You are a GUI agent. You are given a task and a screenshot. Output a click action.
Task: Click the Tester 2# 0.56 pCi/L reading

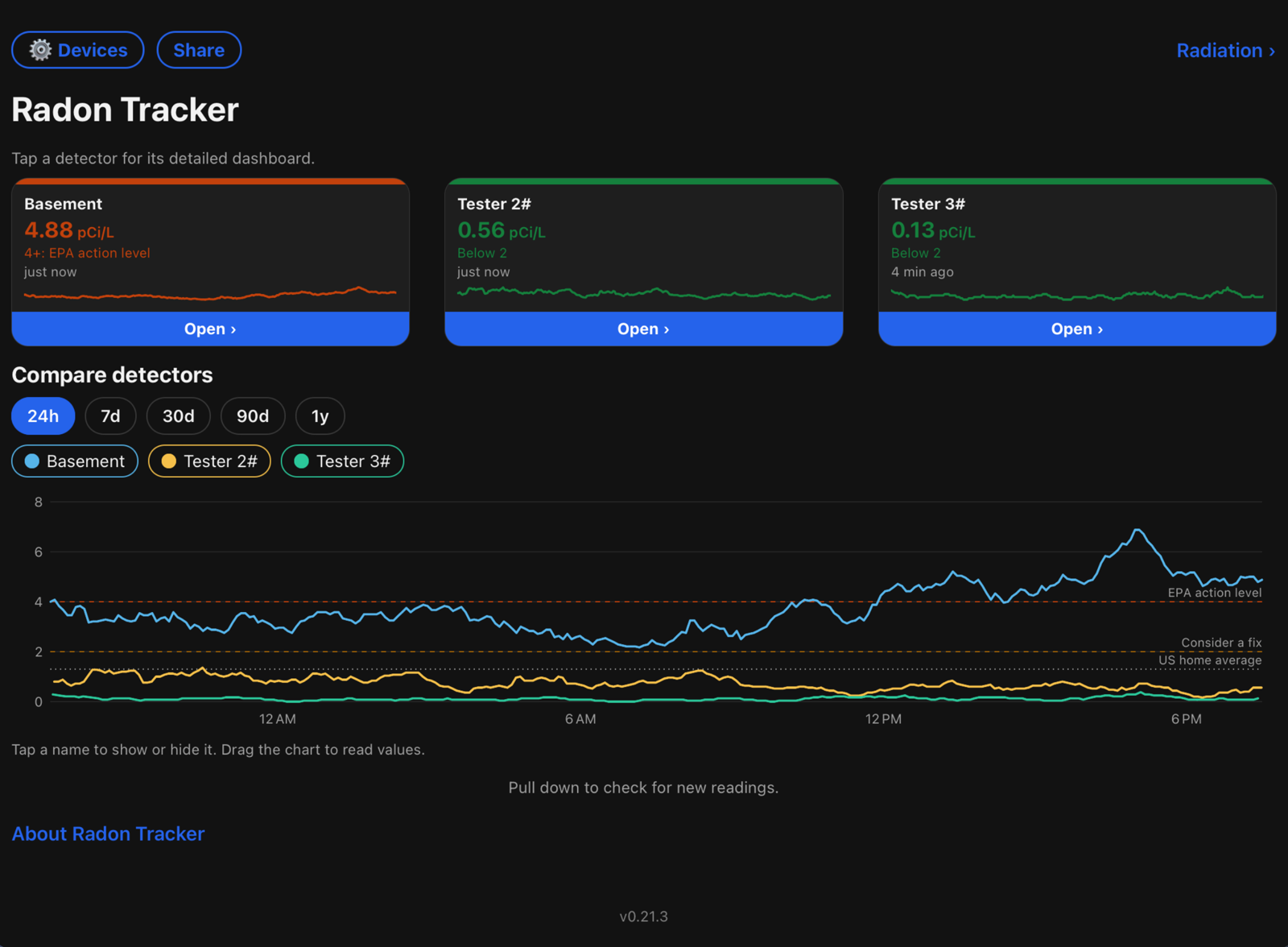(x=502, y=230)
